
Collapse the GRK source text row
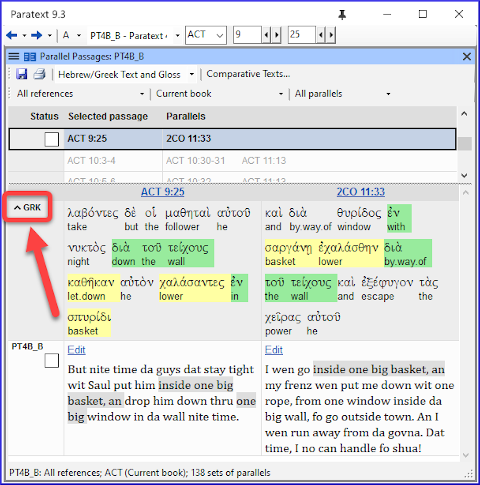pos(28,207)
